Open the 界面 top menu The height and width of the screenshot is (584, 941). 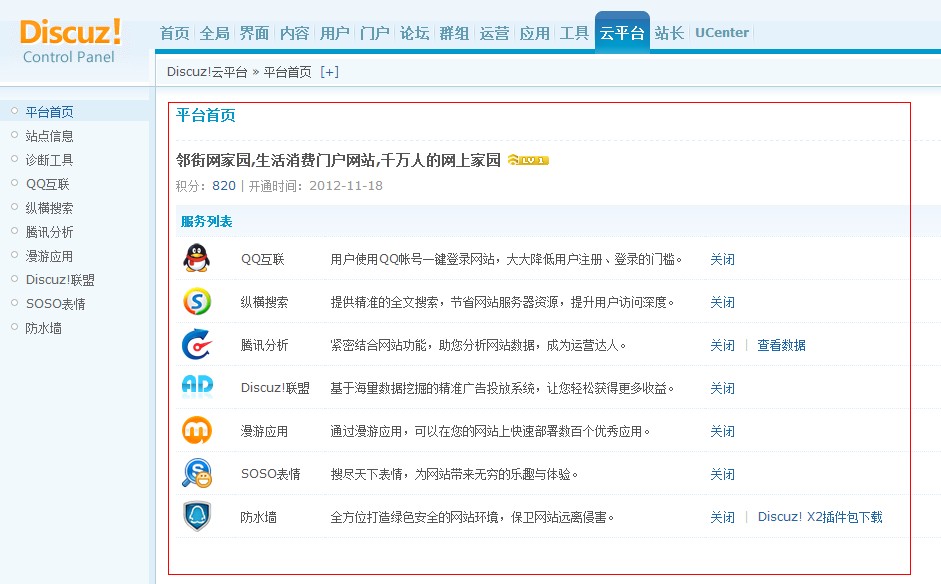(x=254, y=33)
